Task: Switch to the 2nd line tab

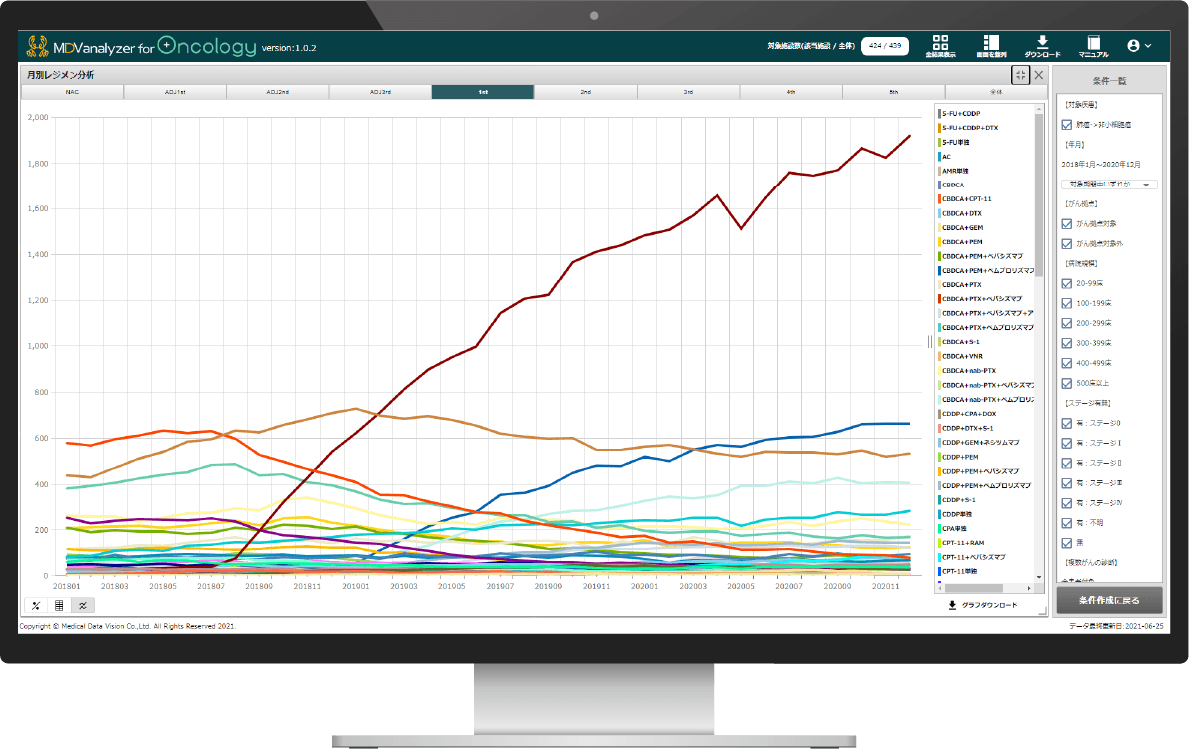Action: click(x=585, y=92)
